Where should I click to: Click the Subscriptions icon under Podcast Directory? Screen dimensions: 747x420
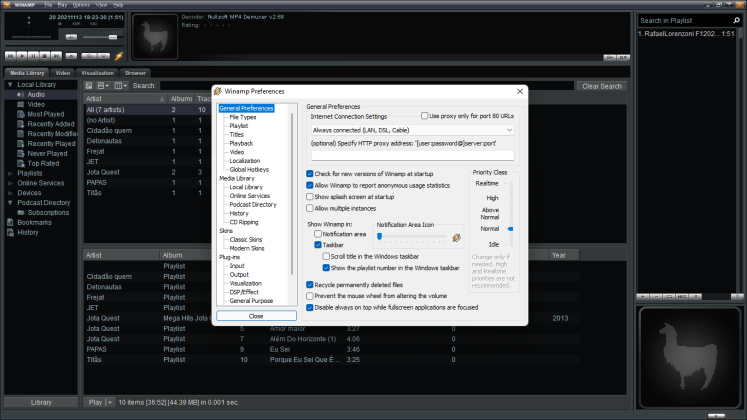pyautogui.click(x=20, y=212)
